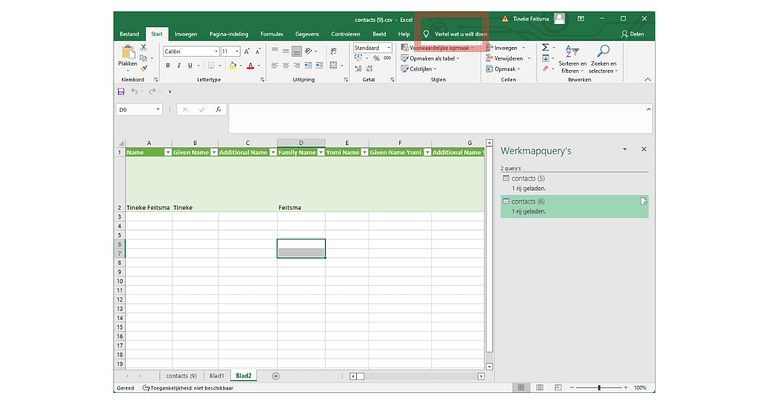769x404 pixels.
Task: Click the save icon in quick access toolbar
Action: coord(122,91)
